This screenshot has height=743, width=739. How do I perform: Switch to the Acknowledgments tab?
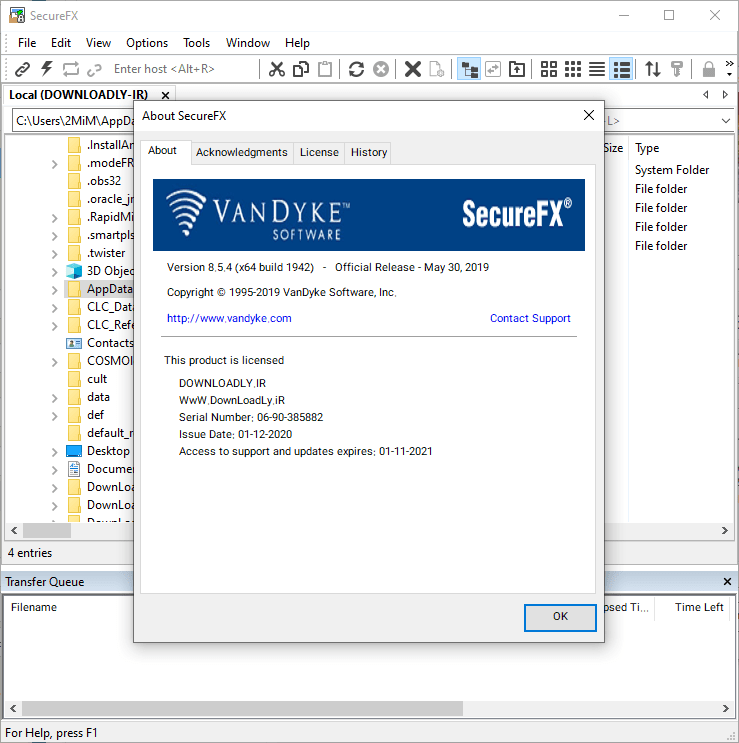pos(241,152)
